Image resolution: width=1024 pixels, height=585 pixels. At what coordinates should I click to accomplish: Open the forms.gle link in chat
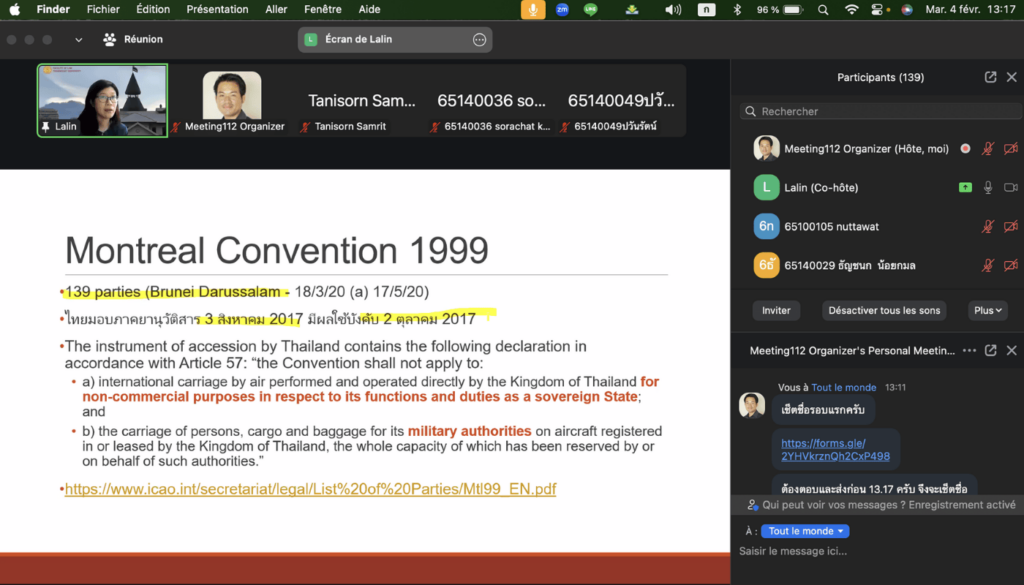[835, 450]
